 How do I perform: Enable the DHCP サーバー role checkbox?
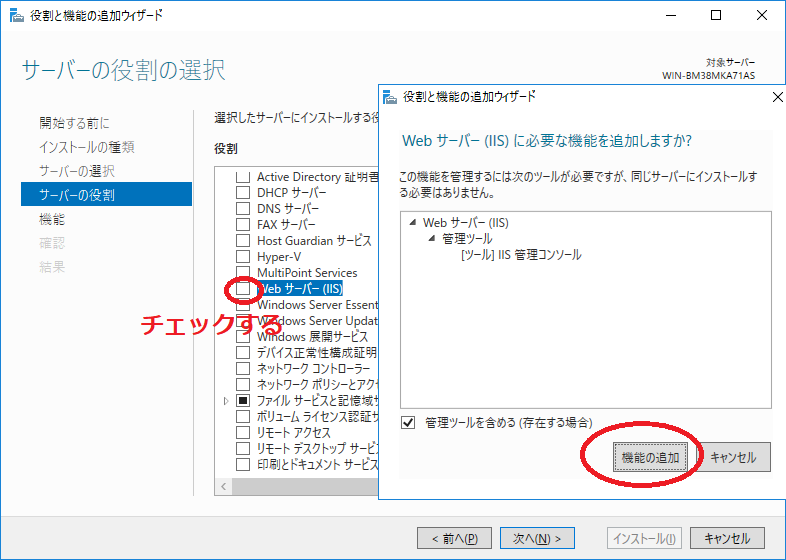click(x=242, y=193)
